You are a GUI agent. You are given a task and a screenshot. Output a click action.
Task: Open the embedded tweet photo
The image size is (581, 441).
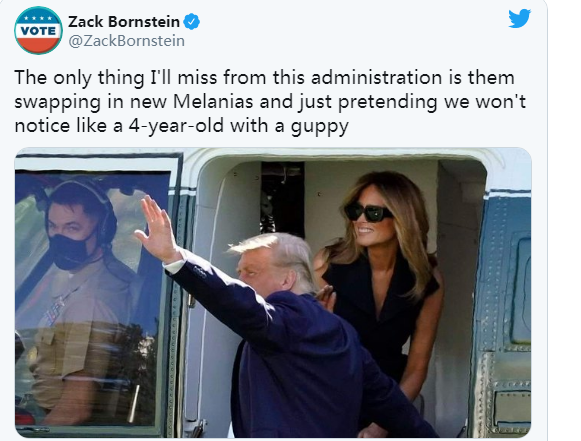[x=273, y=292]
